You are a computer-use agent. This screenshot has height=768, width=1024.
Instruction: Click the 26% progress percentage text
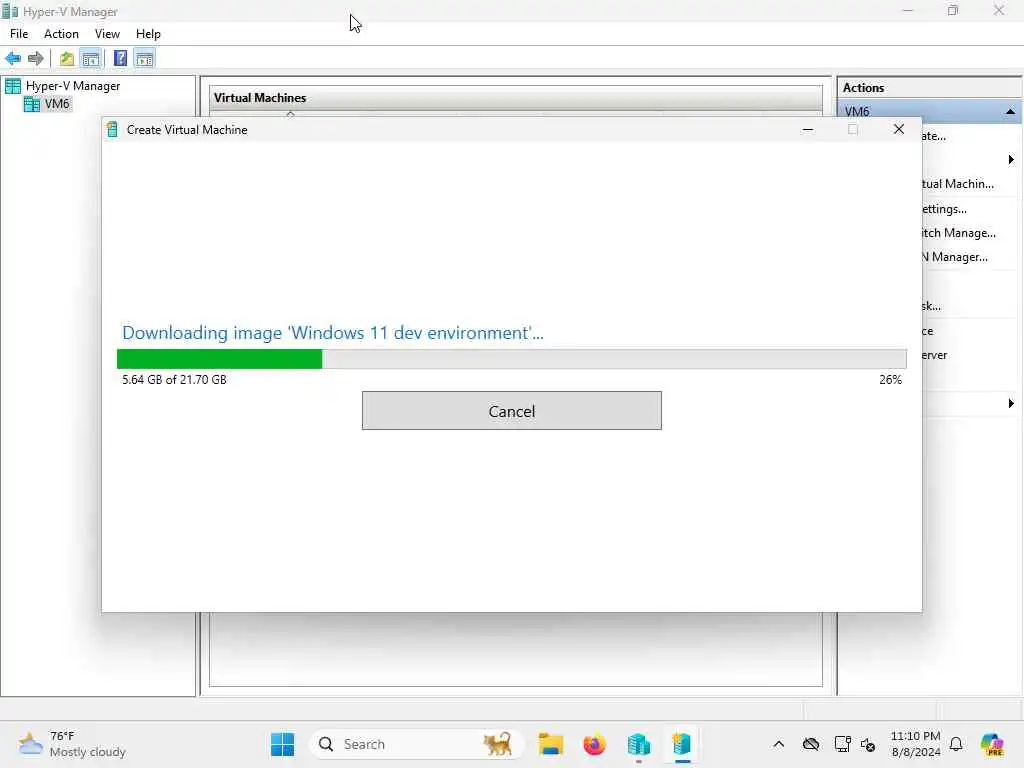point(890,379)
